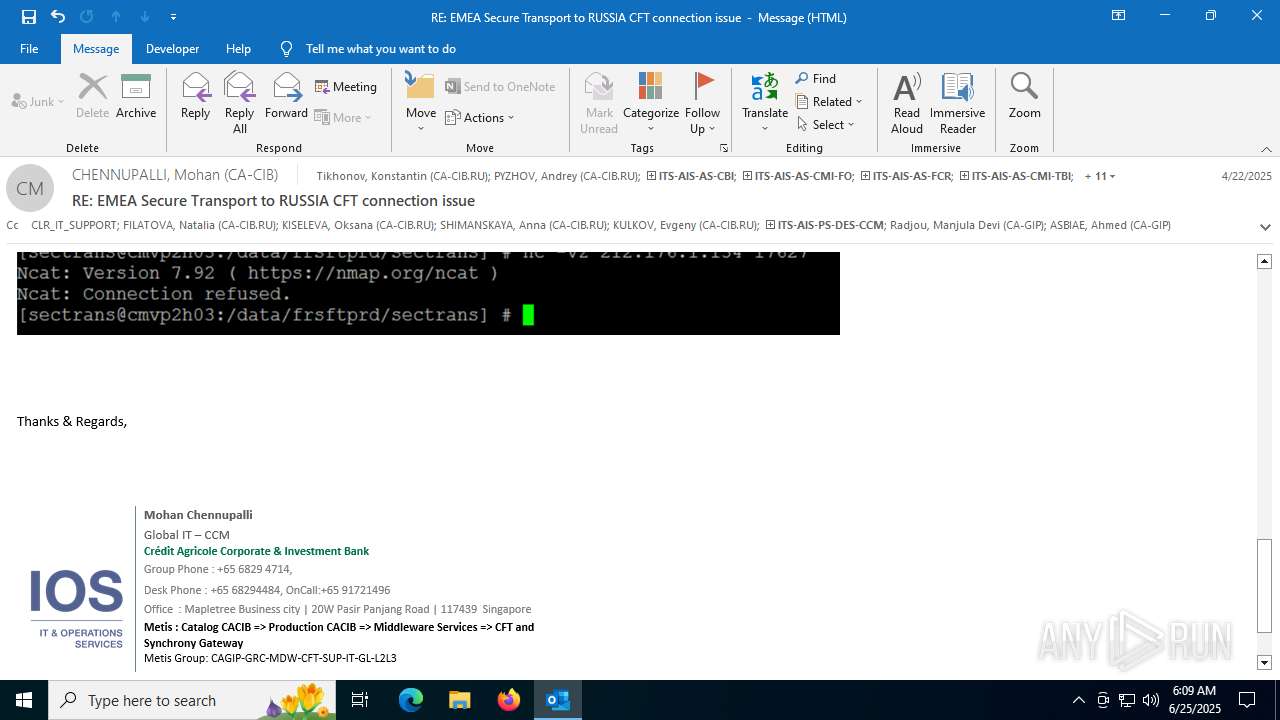Open Task View on the taskbar
1280x720 pixels.
click(360, 700)
